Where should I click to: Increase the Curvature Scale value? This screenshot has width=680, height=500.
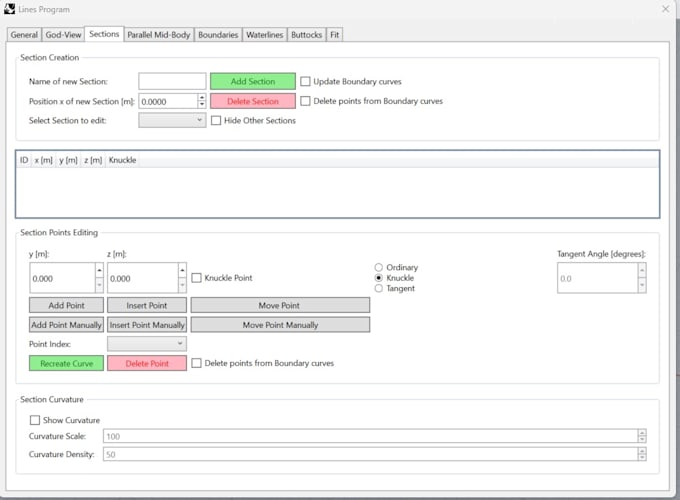click(642, 433)
